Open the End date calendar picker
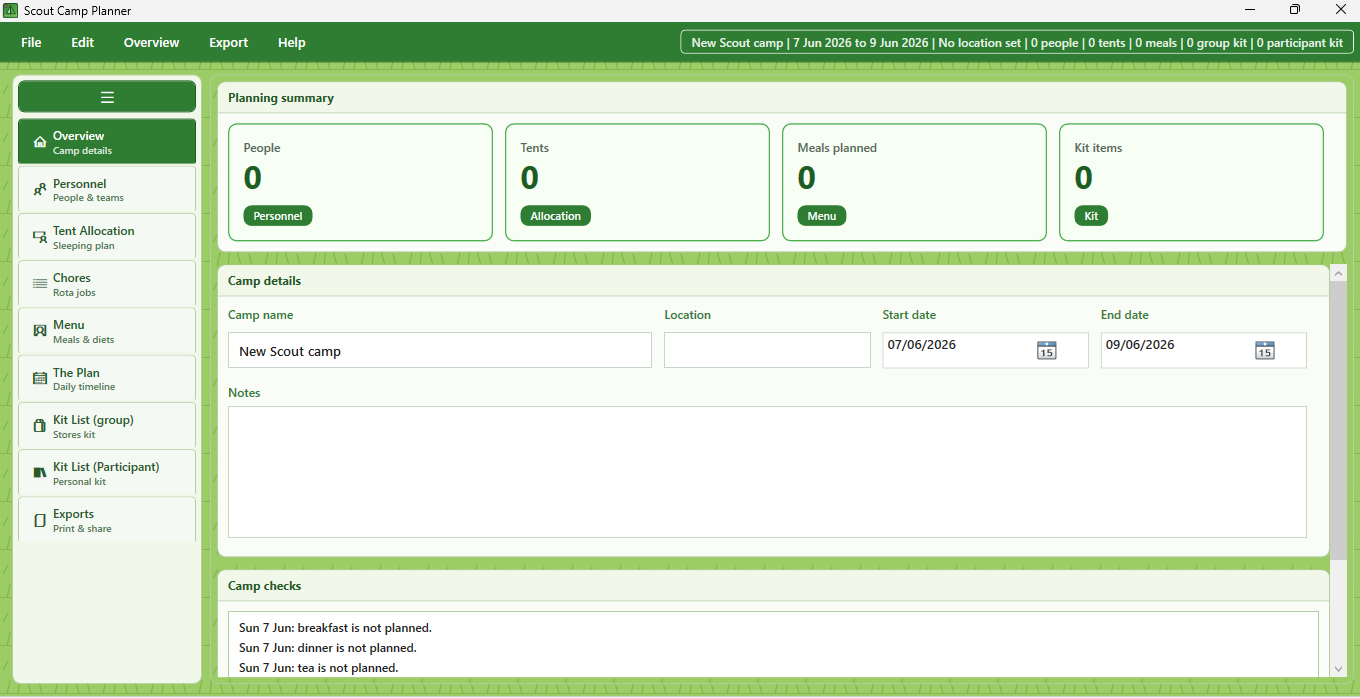 tap(1265, 350)
